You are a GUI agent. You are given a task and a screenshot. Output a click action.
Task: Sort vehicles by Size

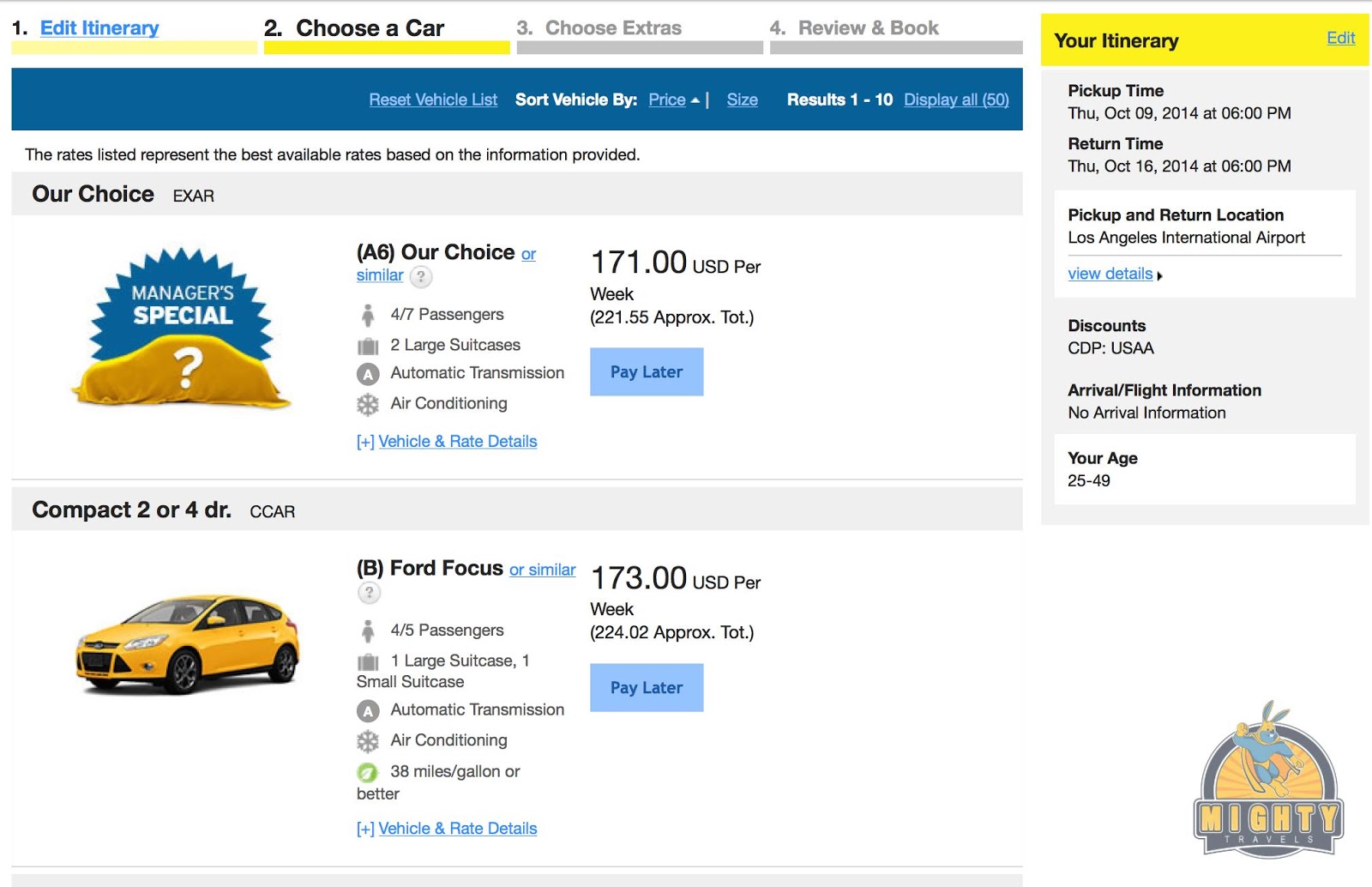click(742, 100)
